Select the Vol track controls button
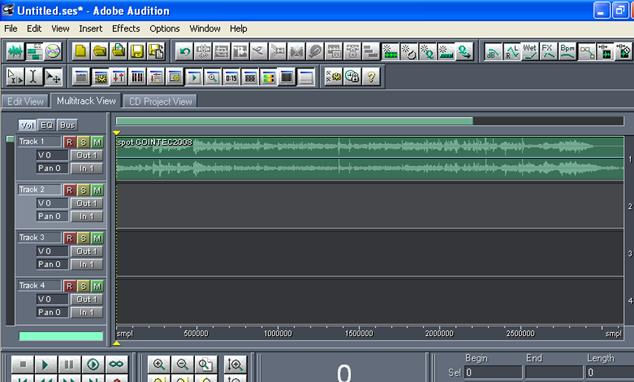Screen dimensions: 634x382 27,125
